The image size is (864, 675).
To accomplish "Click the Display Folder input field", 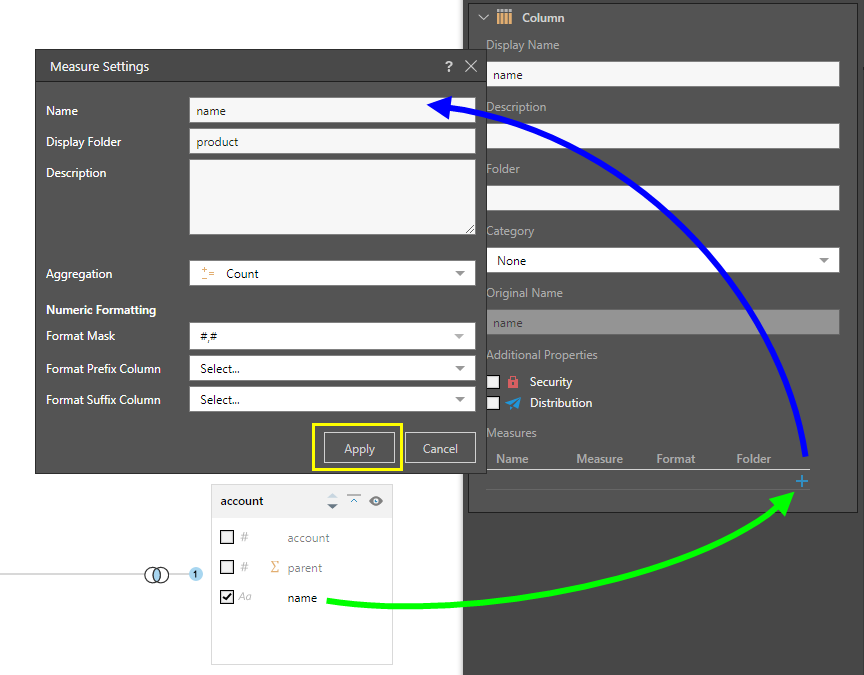I will click(x=332, y=142).
